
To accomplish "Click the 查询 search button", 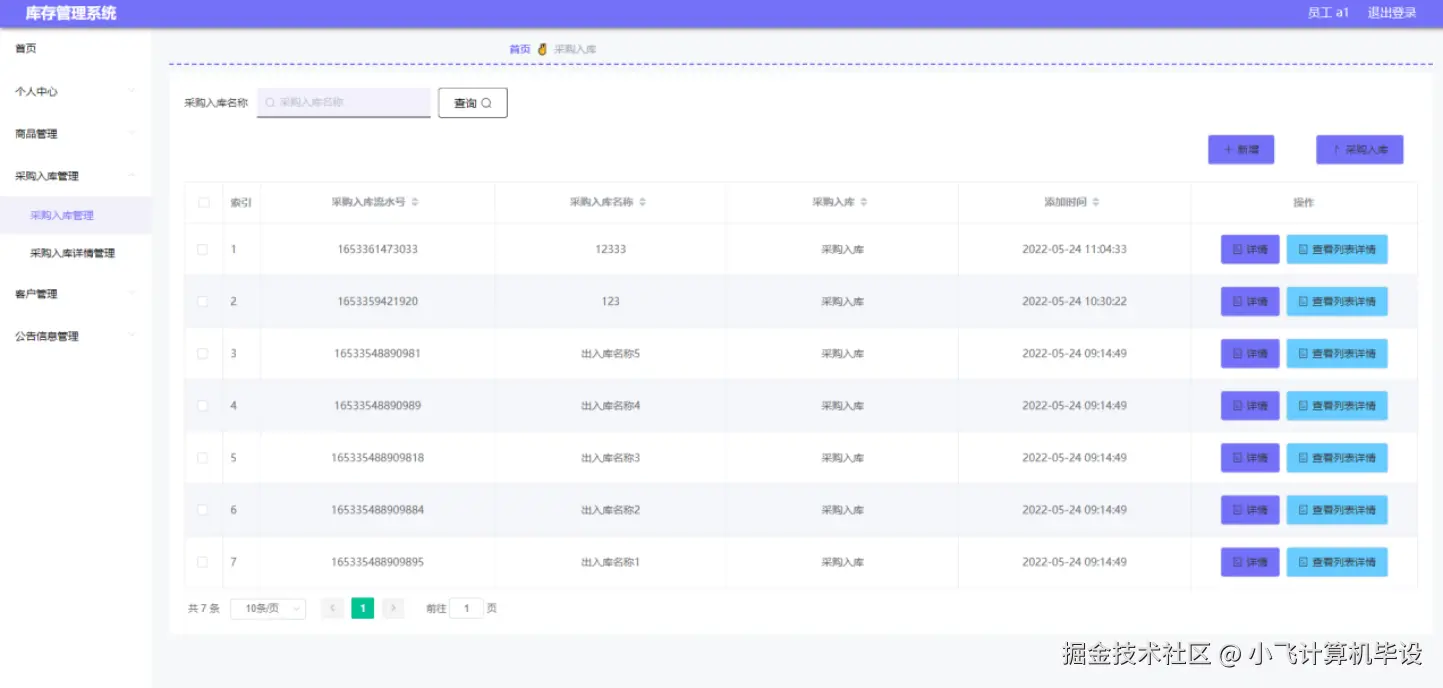I will click(x=473, y=103).
